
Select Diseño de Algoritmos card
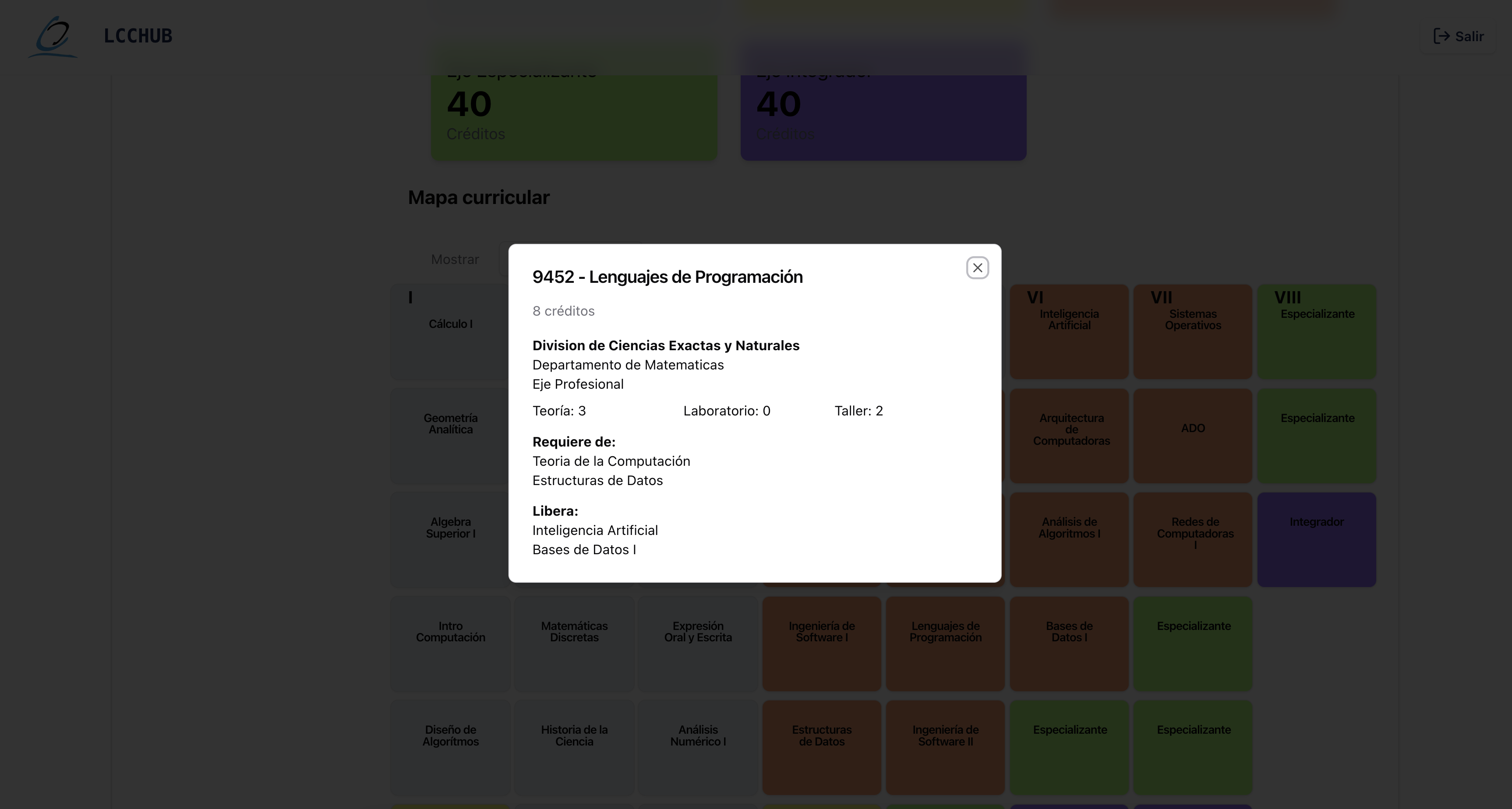tap(450, 747)
